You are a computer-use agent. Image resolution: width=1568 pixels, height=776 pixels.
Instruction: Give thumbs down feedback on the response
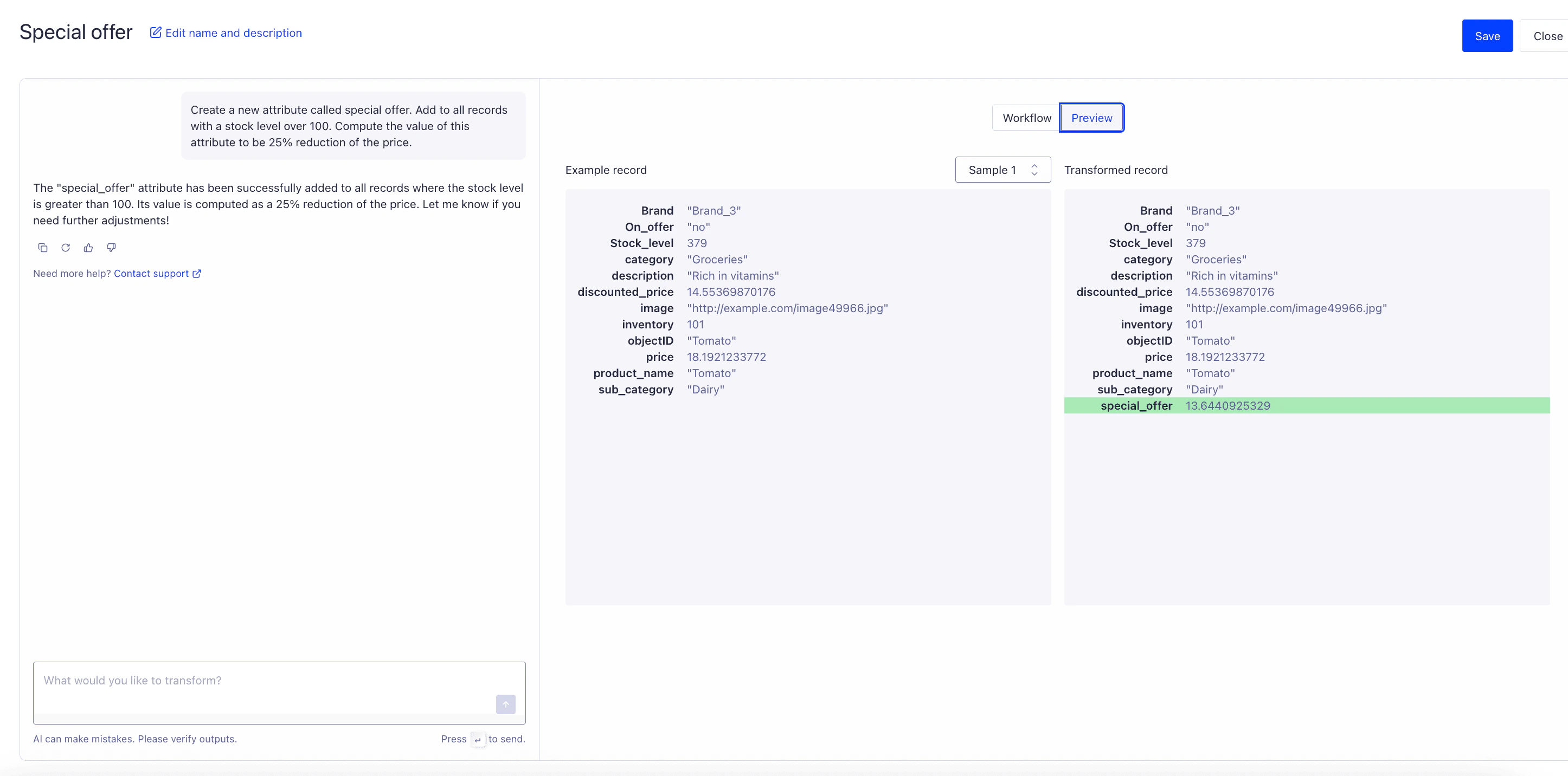111,248
